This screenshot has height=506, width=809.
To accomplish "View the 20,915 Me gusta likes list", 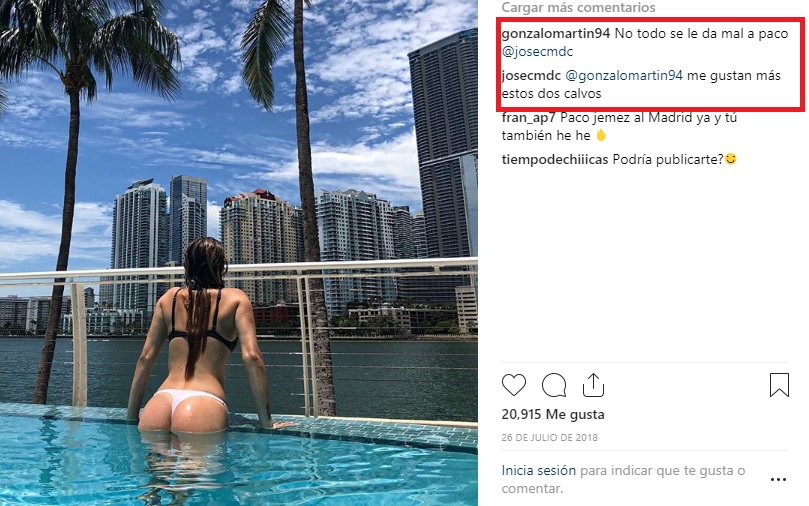I will pos(553,414).
